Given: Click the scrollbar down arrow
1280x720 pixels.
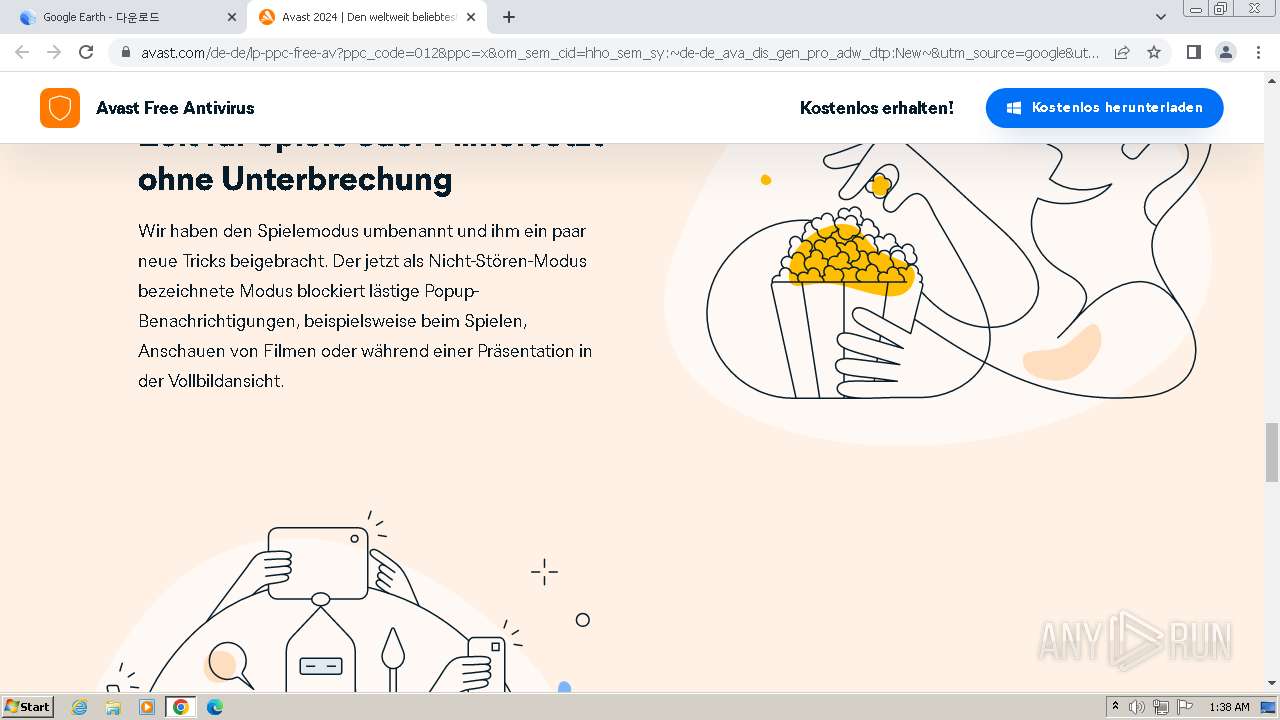Looking at the screenshot, I should 1272,683.
